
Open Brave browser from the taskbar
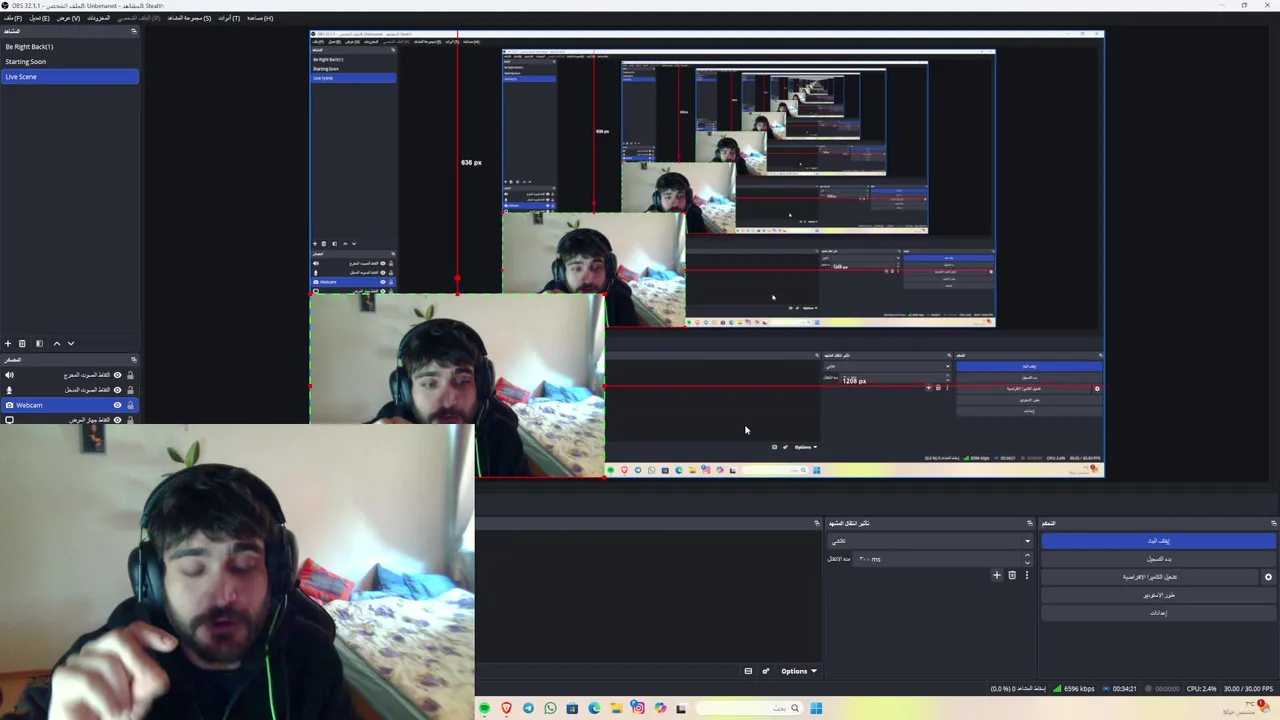(506, 708)
